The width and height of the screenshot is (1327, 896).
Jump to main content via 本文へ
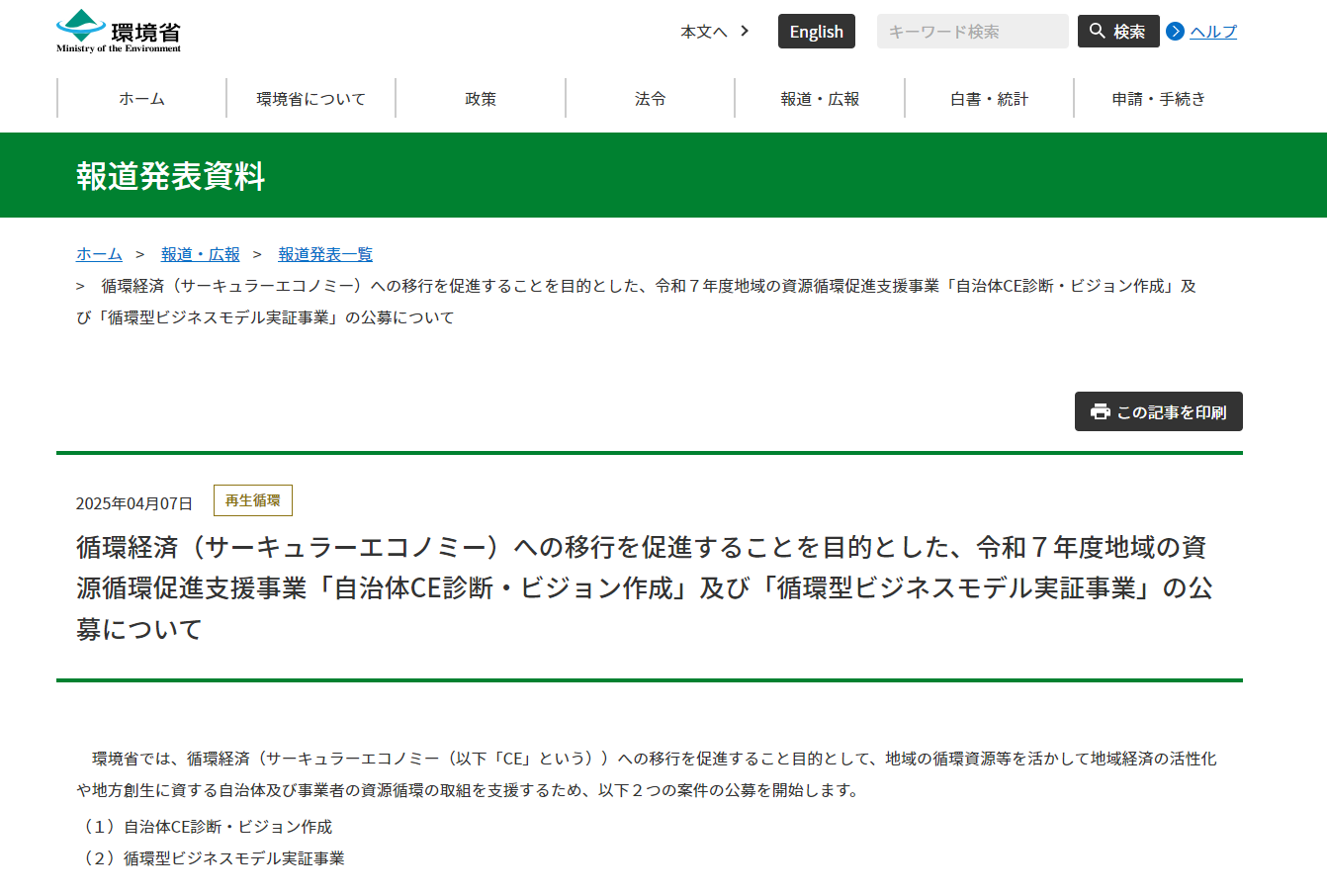703,32
